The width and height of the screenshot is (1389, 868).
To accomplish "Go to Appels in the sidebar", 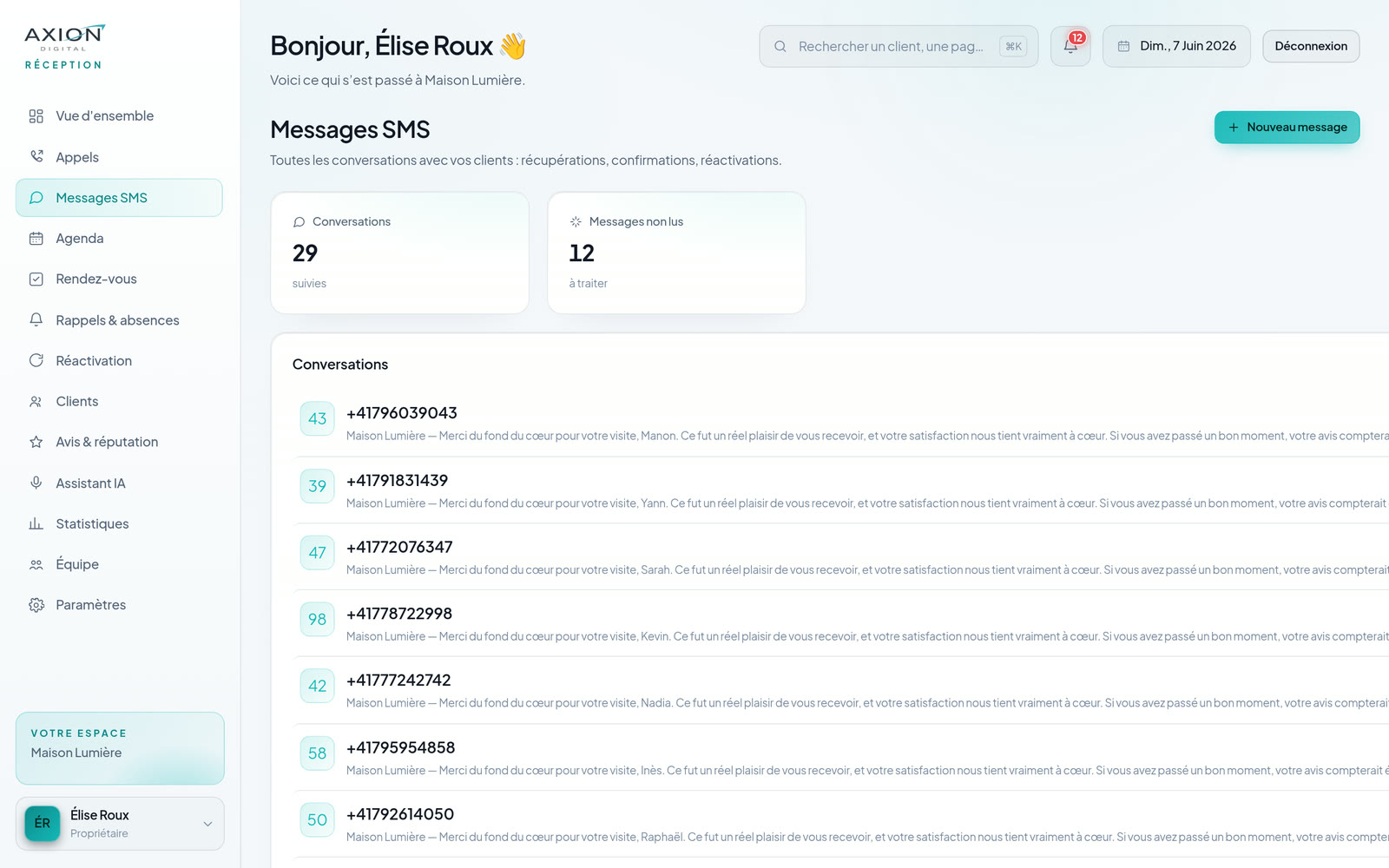I will [119, 157].
